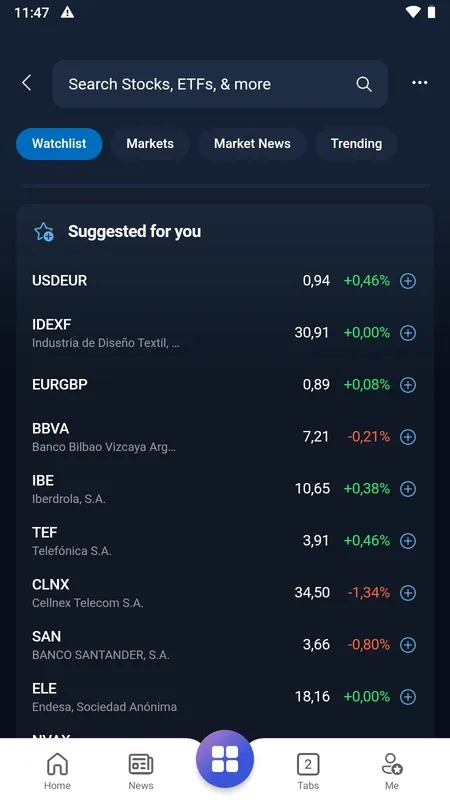This screenshot has width=450, height=800.
Task: Open the three-dots more options menu
Action: (x=419, y=83)
